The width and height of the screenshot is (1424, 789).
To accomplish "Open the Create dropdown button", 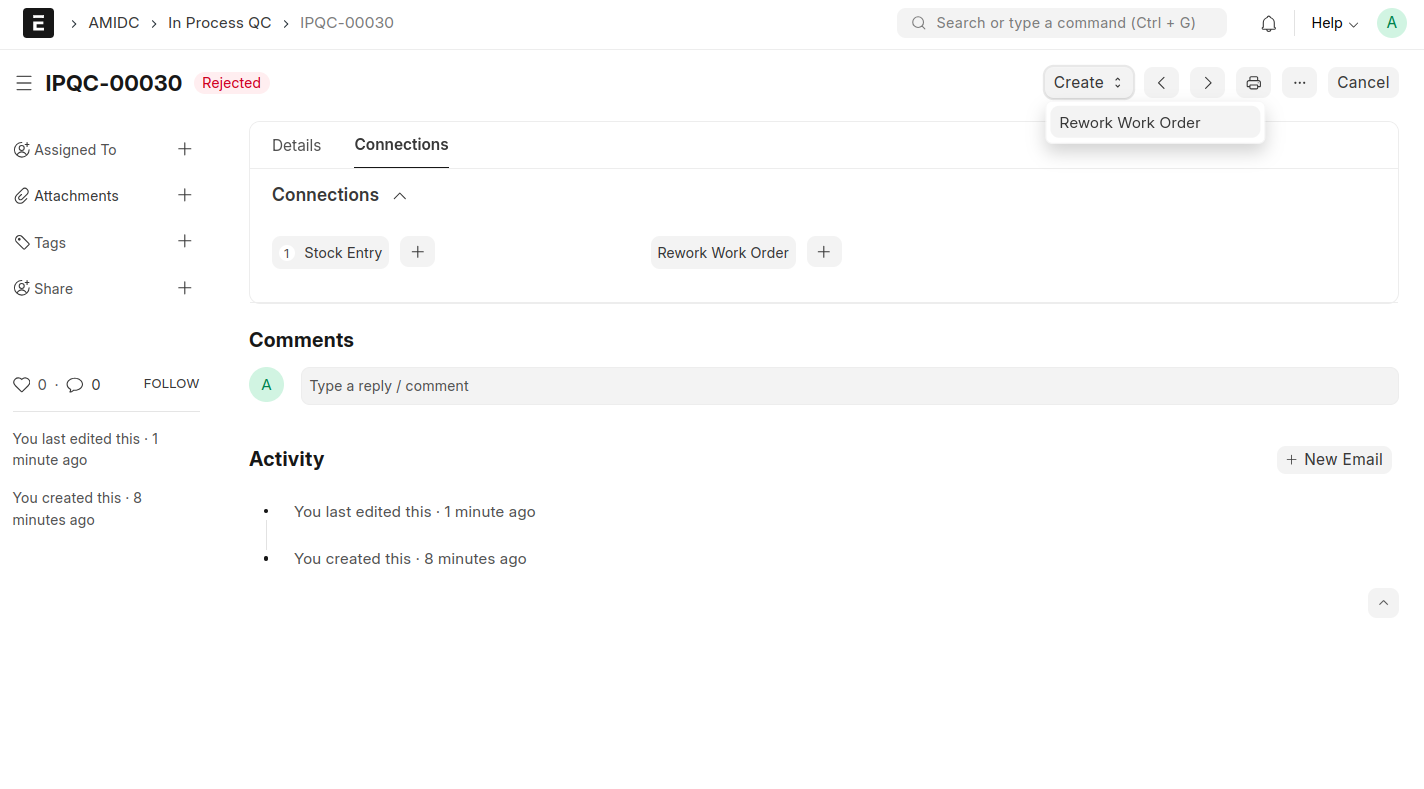I will (1088, 83).
